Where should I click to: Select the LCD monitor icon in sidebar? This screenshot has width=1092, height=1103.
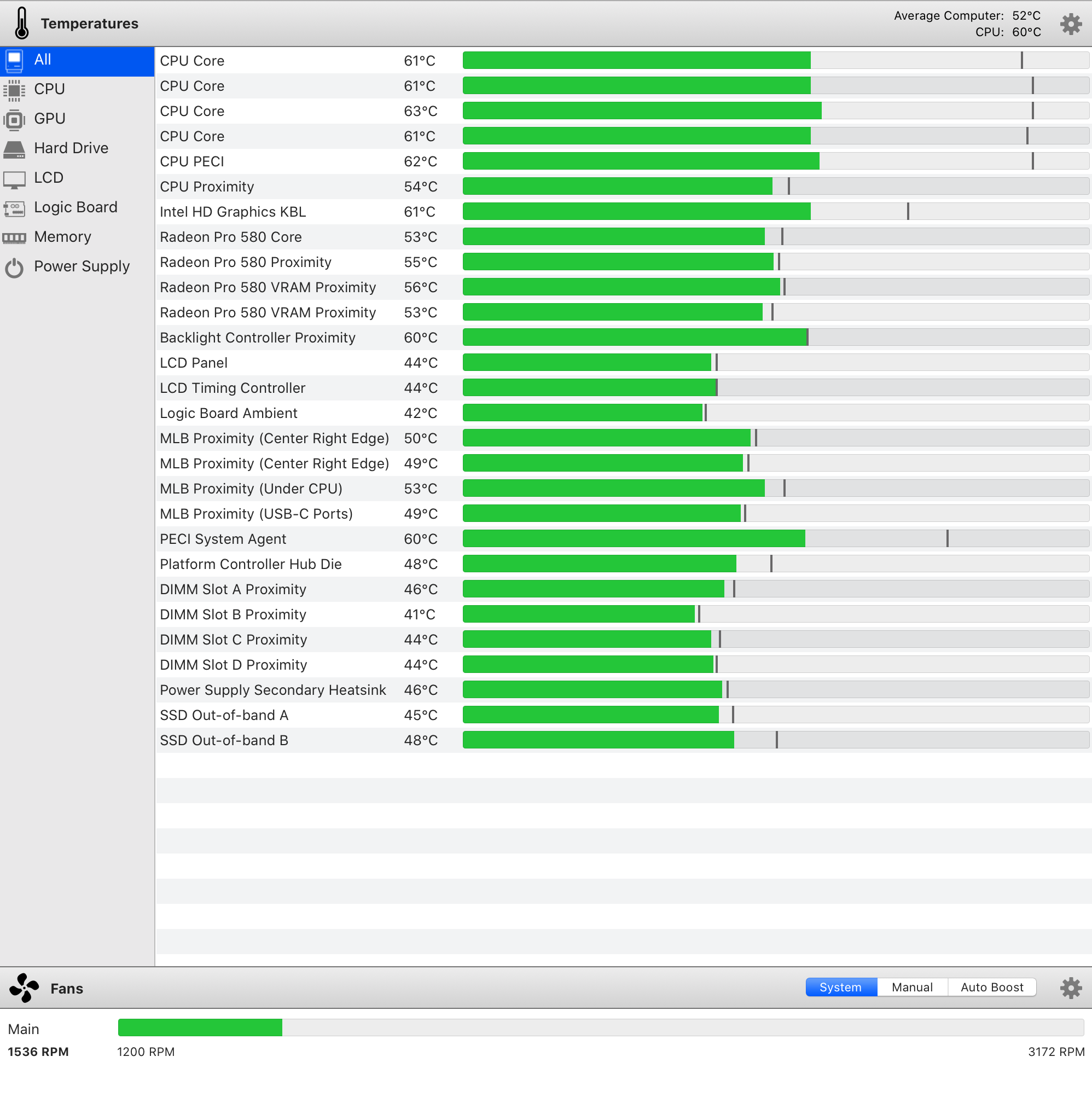pos(14,179)
